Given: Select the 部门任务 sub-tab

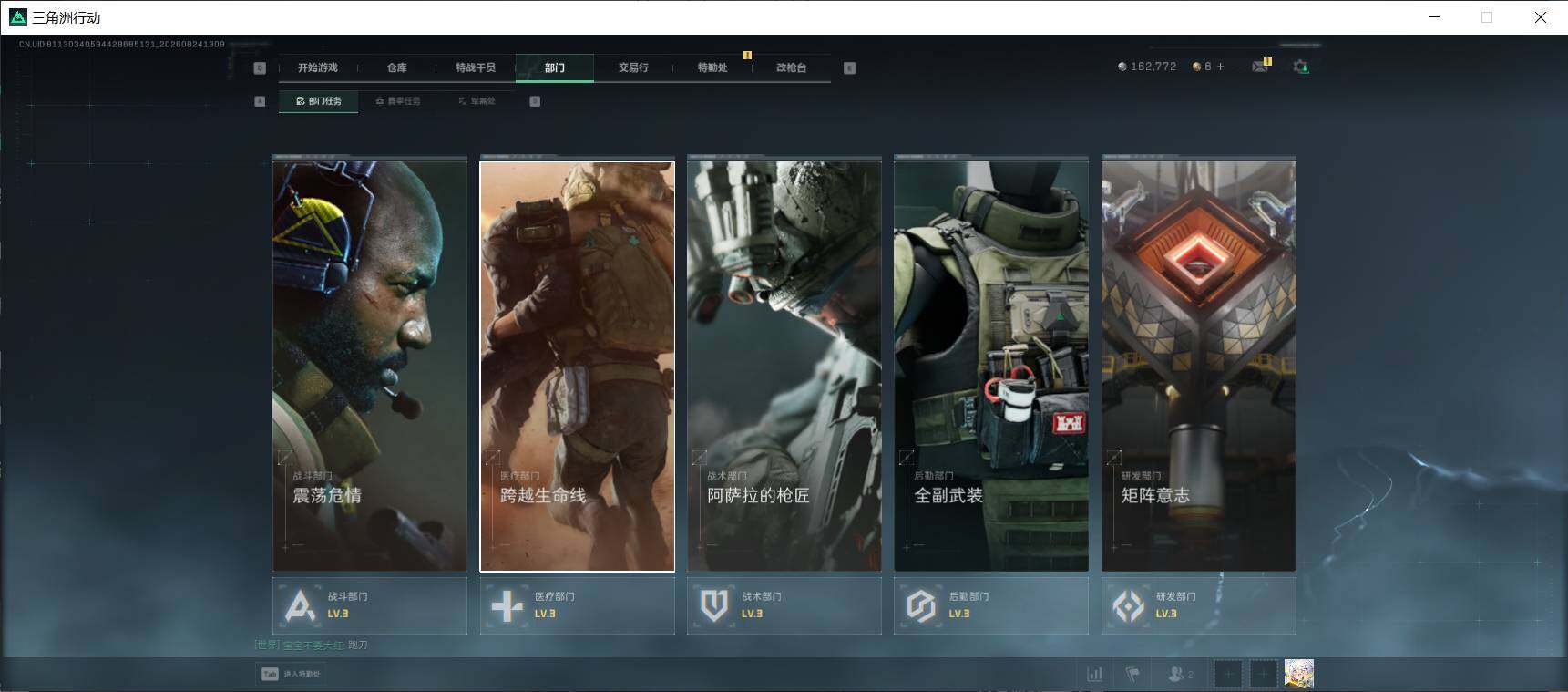Looking at the screenshot, I should coord(319,101).
